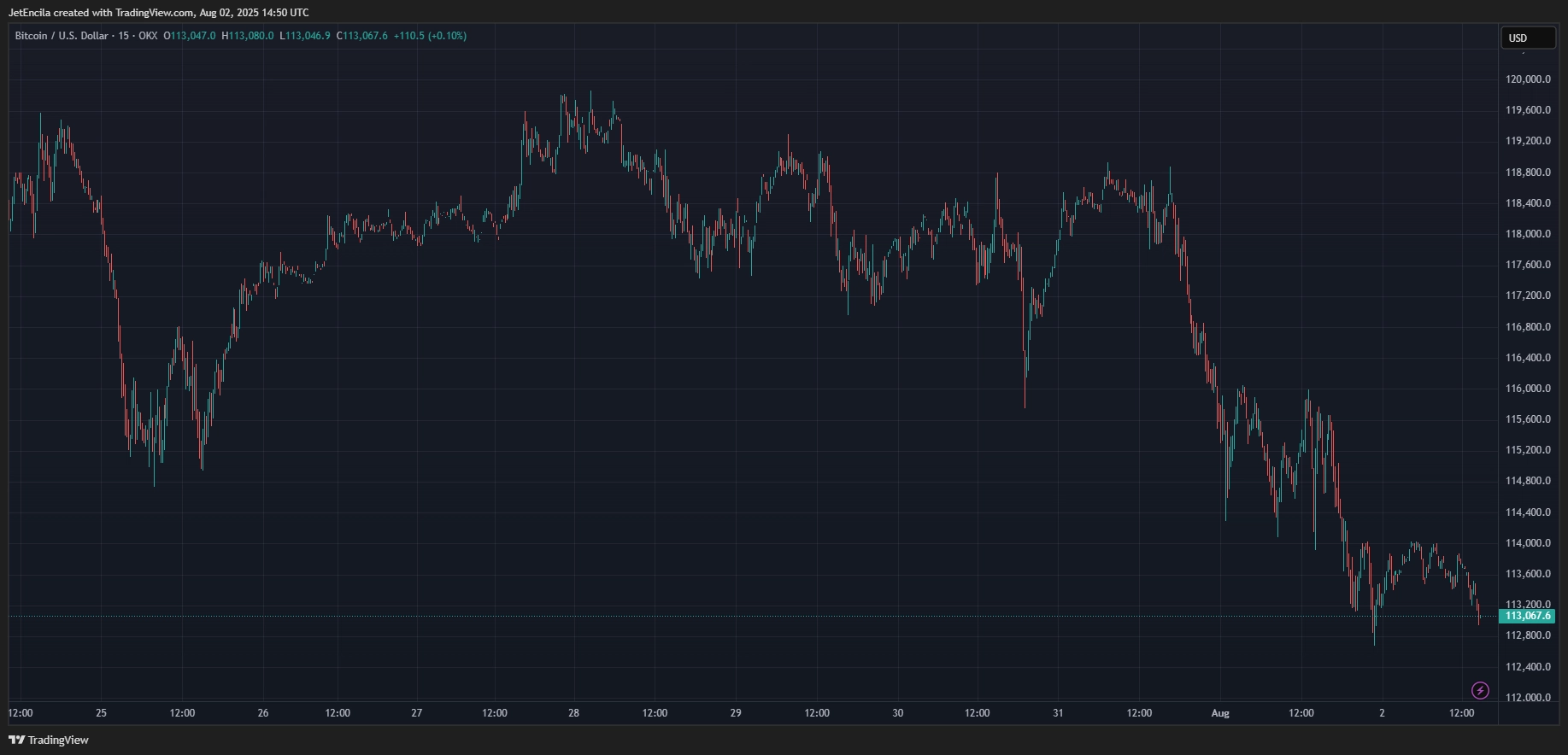Click the close price value C113,067.6
The height and width of the screenshot is (755, 1568).
click(362, 36)
